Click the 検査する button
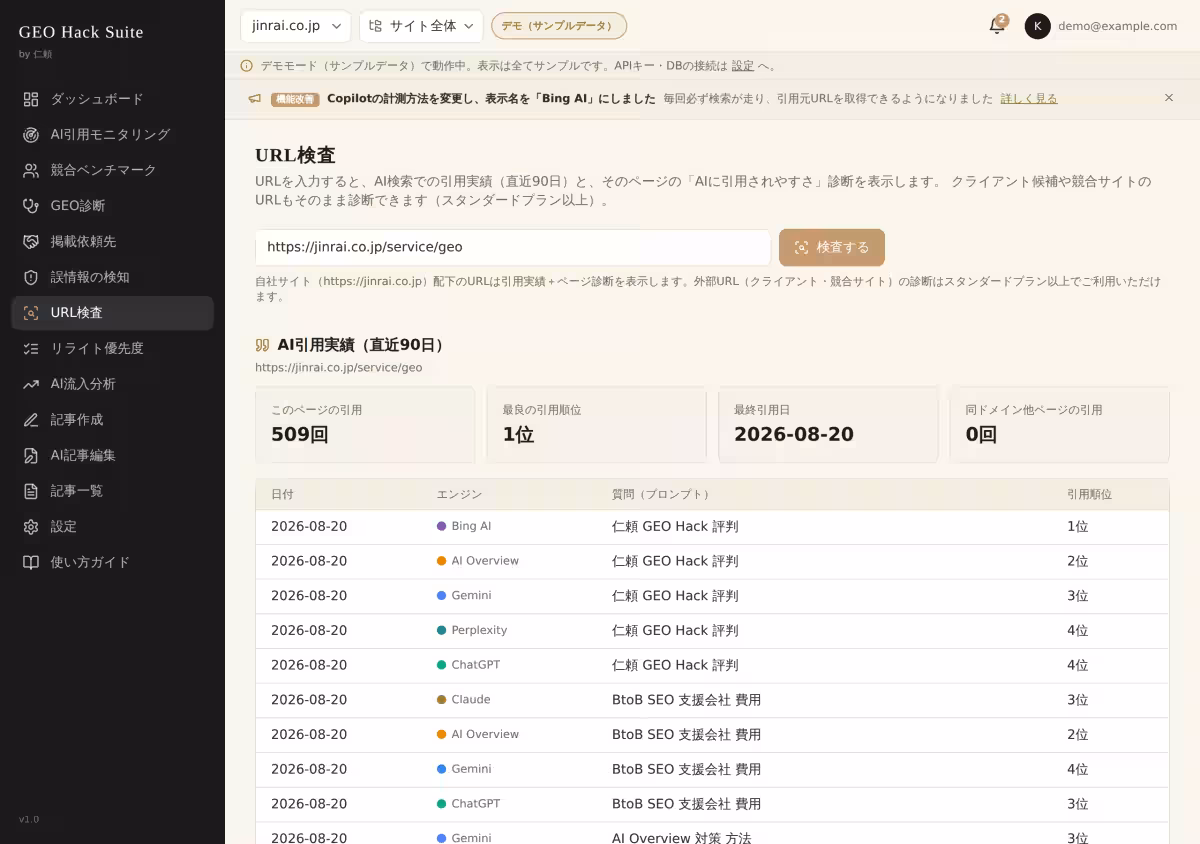The image size is (1200, 844). click(832, 247)
